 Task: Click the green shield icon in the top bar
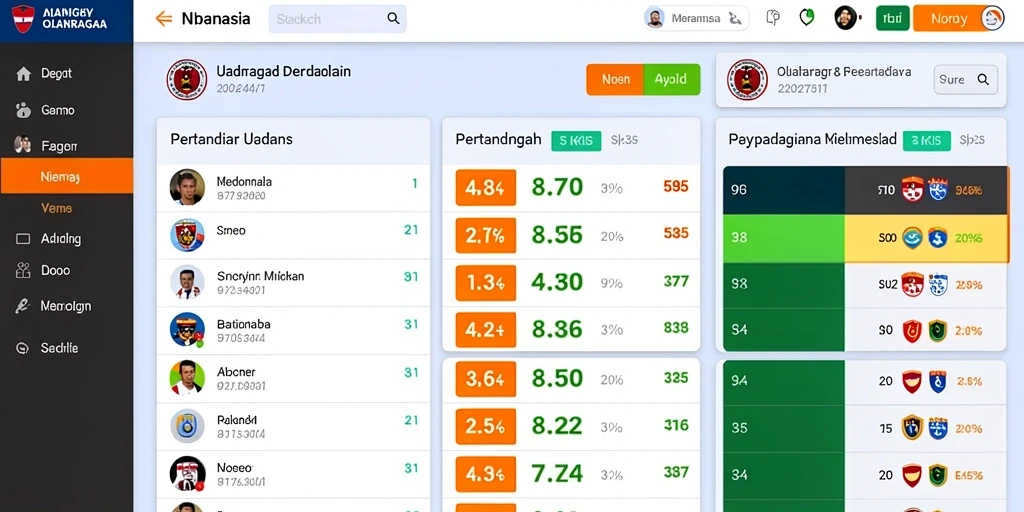tap(807, 18)
